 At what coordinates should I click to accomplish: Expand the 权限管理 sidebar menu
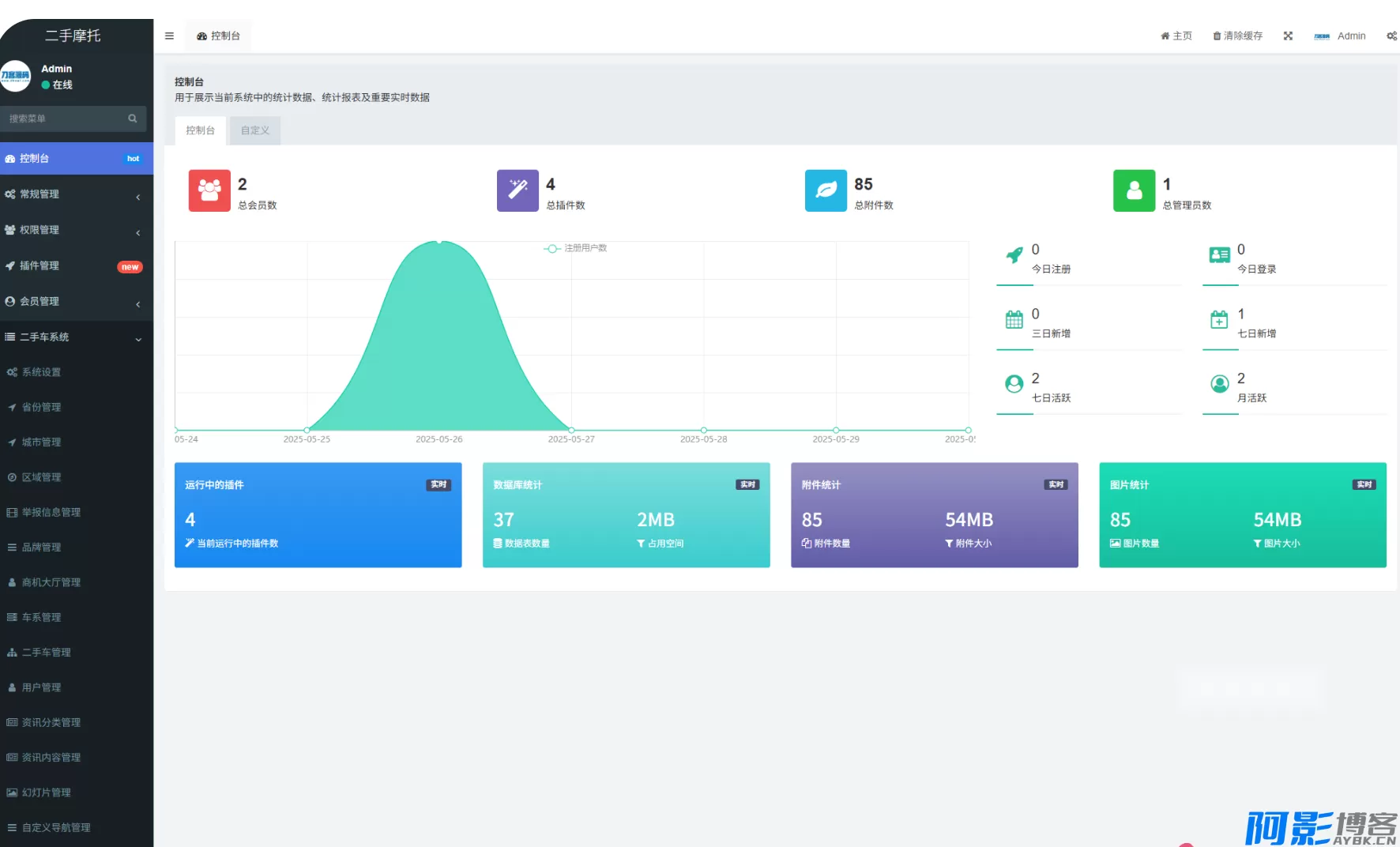pos(76,230)
